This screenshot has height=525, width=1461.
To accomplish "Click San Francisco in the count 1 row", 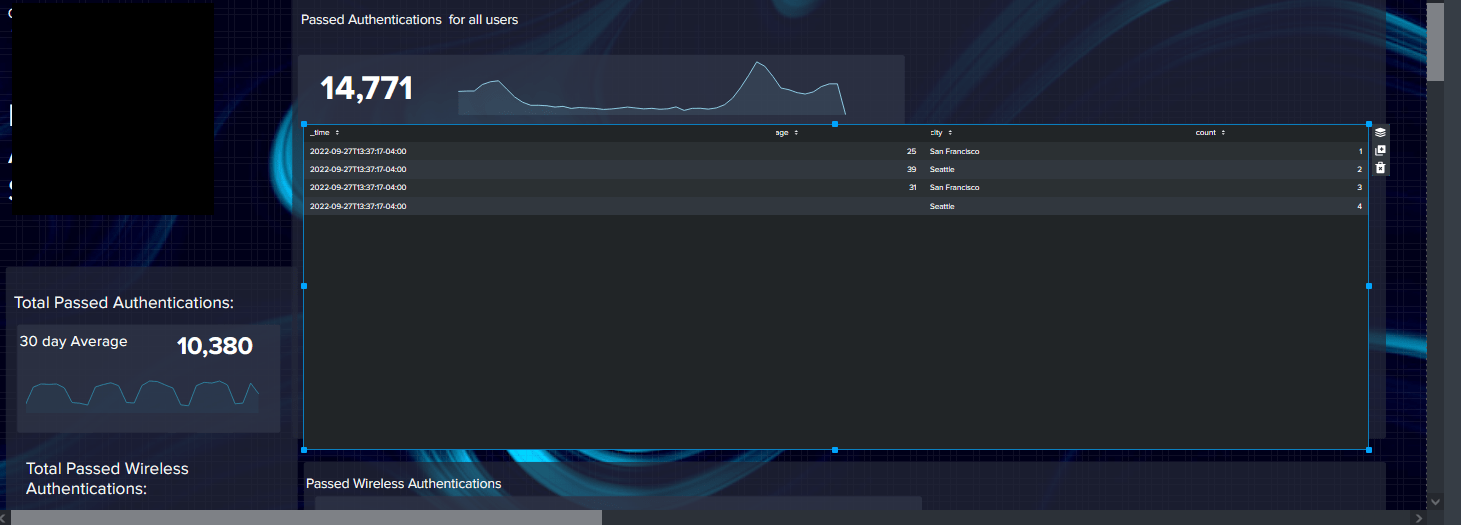I will pyautogui.click(x=954, y=152).
